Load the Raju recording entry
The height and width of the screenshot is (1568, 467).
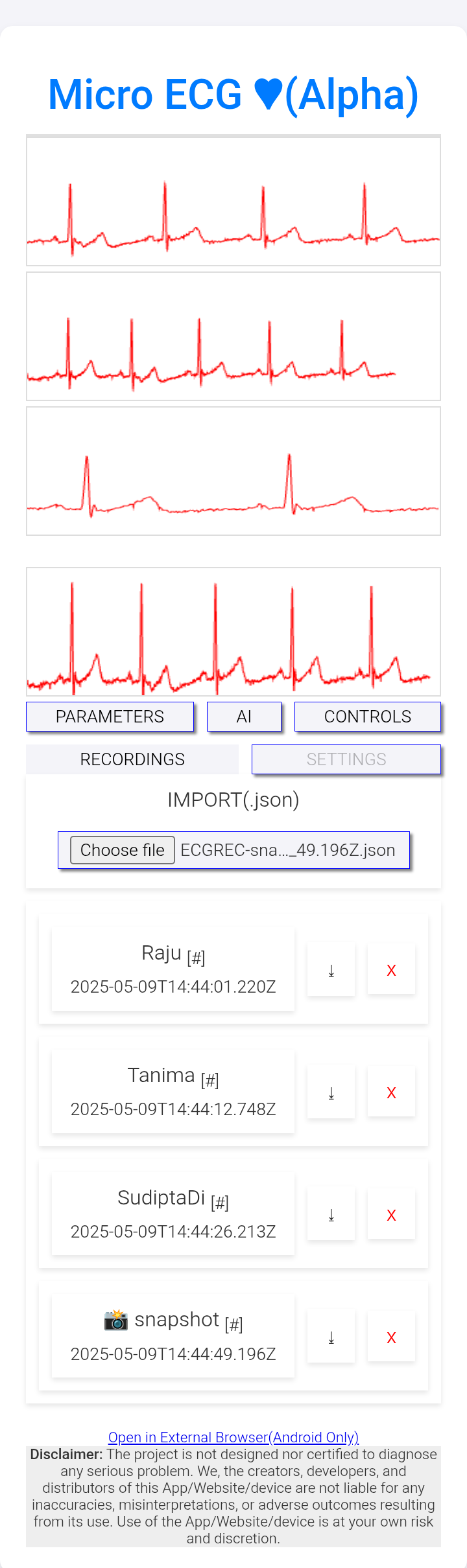[173, 969]
